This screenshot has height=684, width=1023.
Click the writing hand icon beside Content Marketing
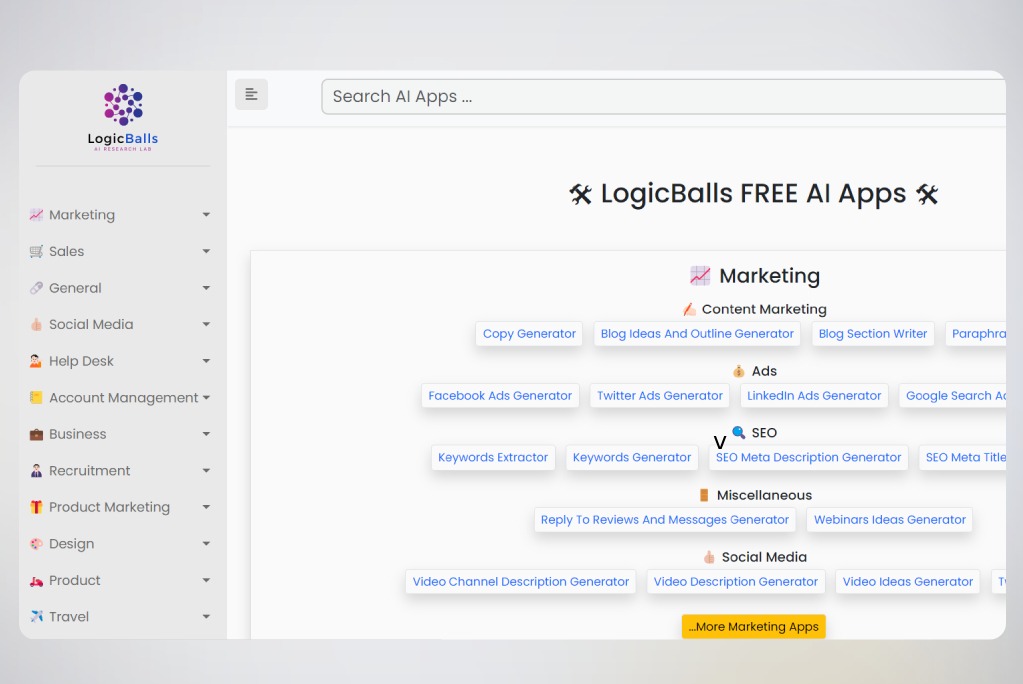(x=689, y=309)
